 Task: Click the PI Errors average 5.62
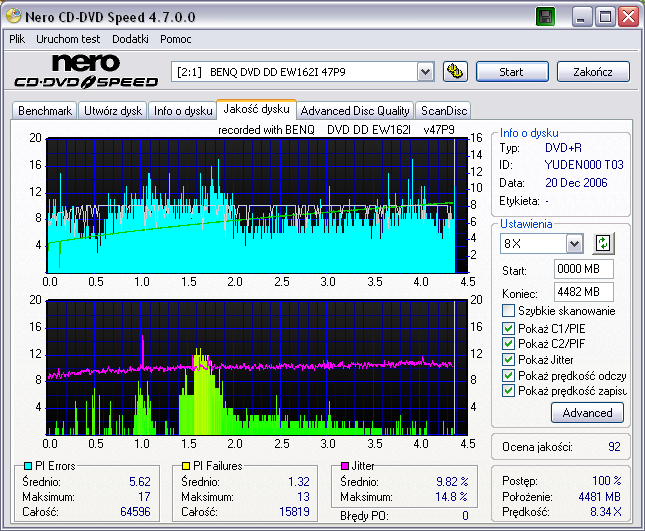[x=140, y=482]
